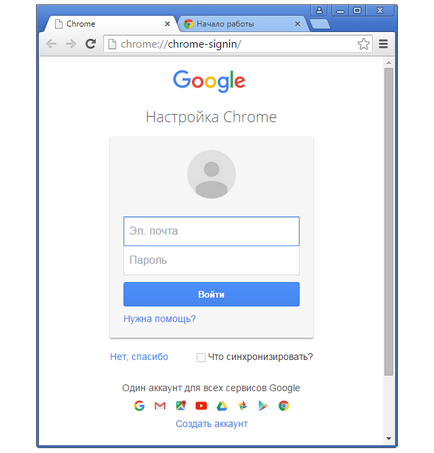Open the Chrome hamburger menu
Screen dimensions: 434x453
pos(383,44)
